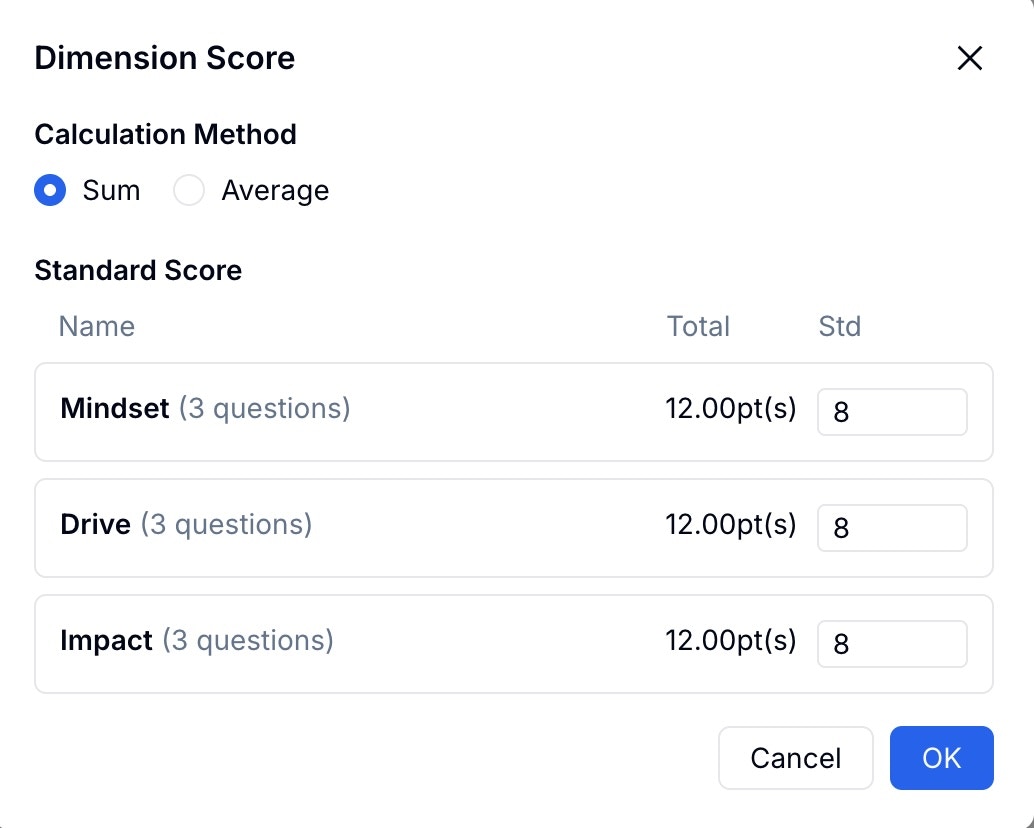
Task: Select the Drive dimension row
Action: tap(400, 528)
